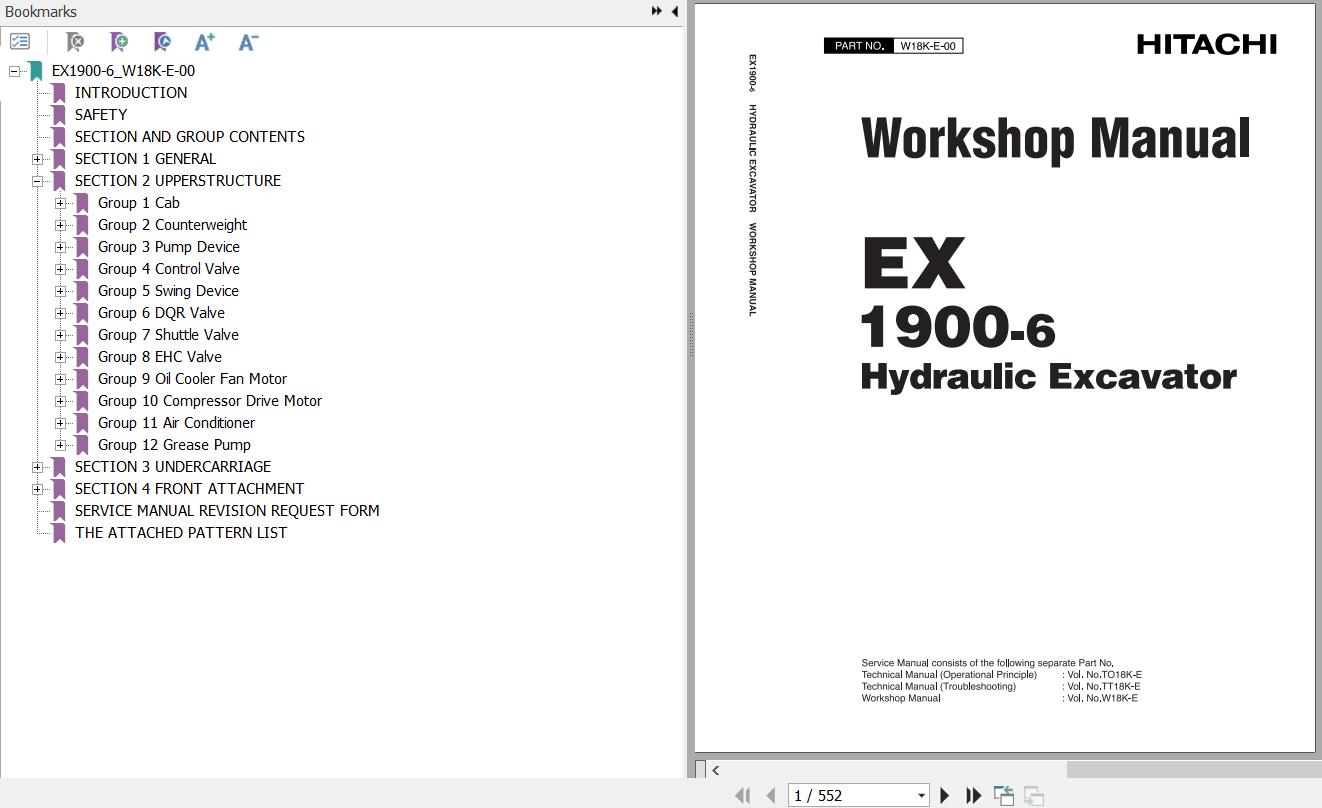
Task: Click bookmark icon beside THE ATTACHED PATTERN LIST
Action: (59, 533)
